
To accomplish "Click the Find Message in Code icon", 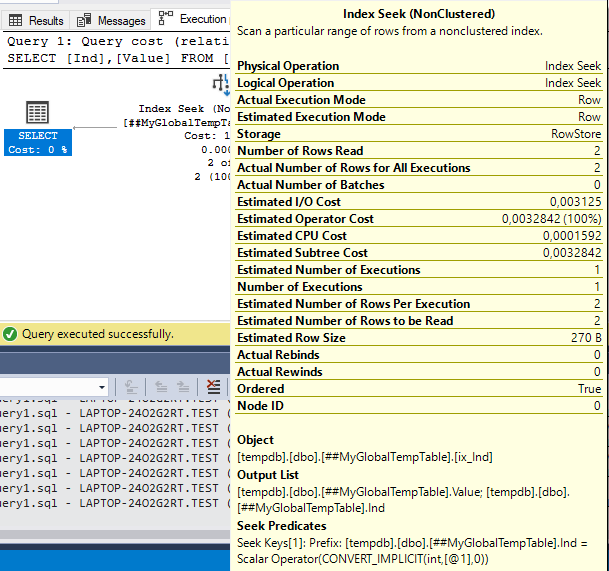I will click(x=131, y=387).
